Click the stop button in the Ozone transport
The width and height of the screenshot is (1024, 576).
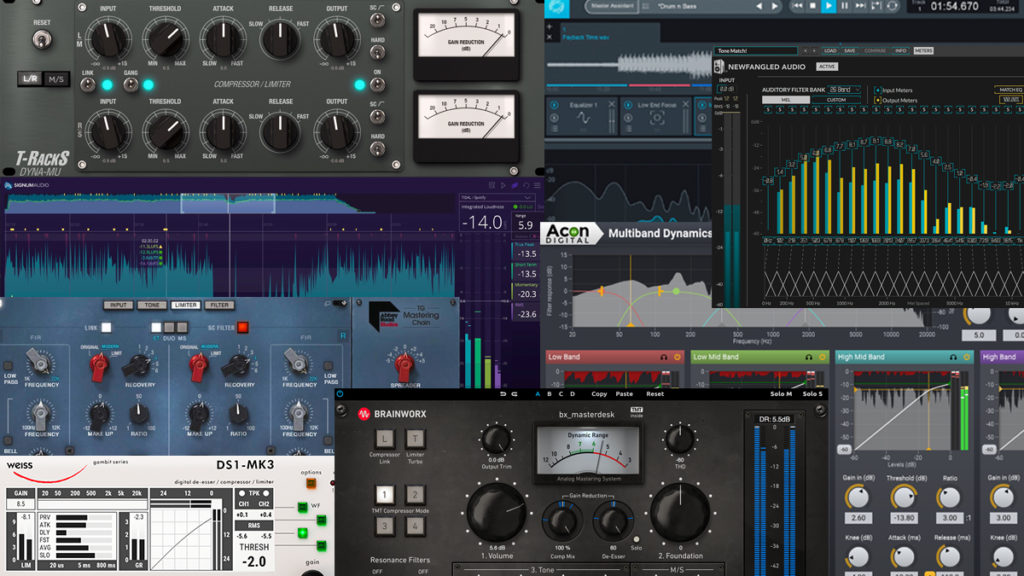point(812,6)
